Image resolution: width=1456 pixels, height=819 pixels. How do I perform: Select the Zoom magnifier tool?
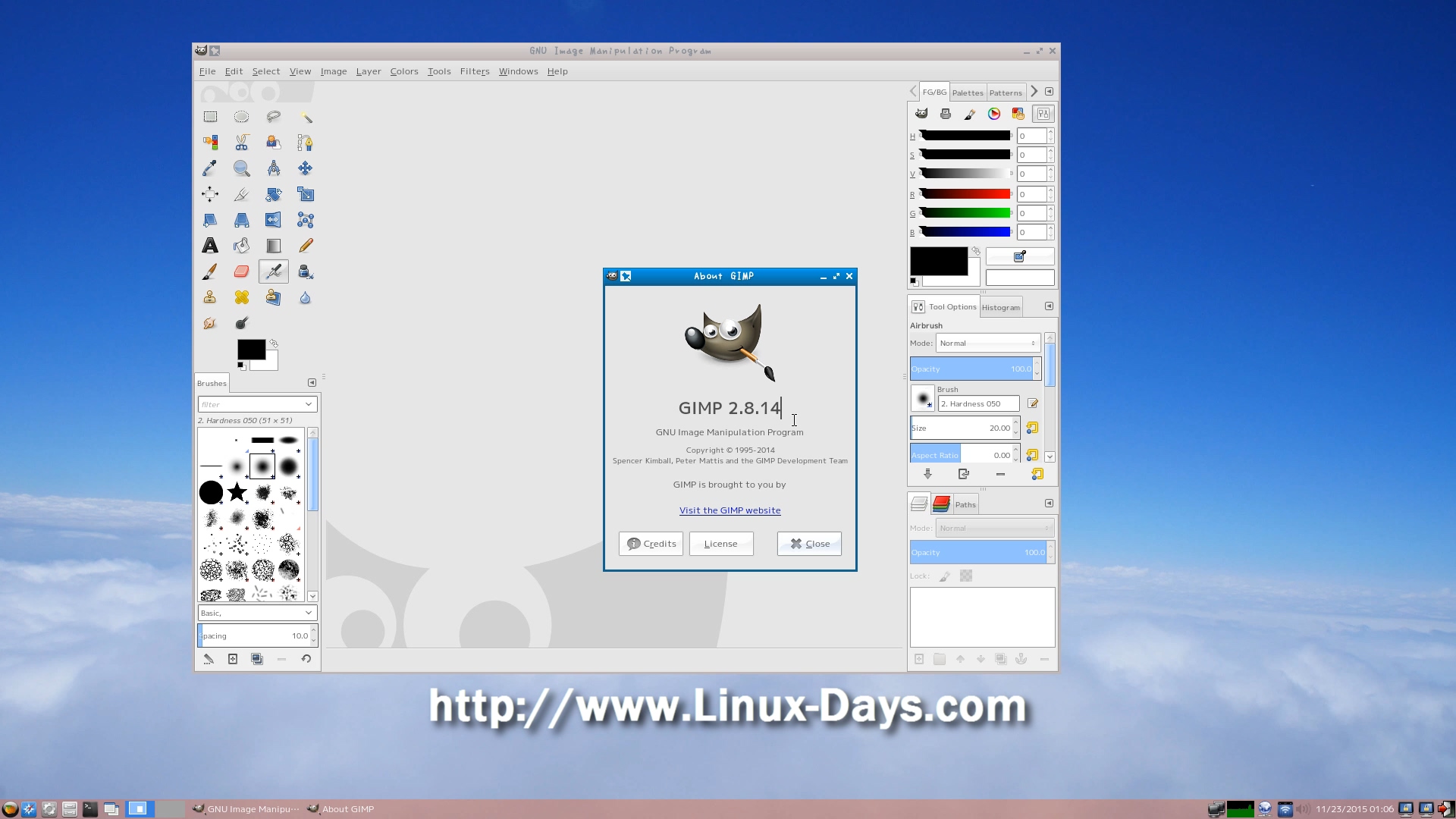241,168
